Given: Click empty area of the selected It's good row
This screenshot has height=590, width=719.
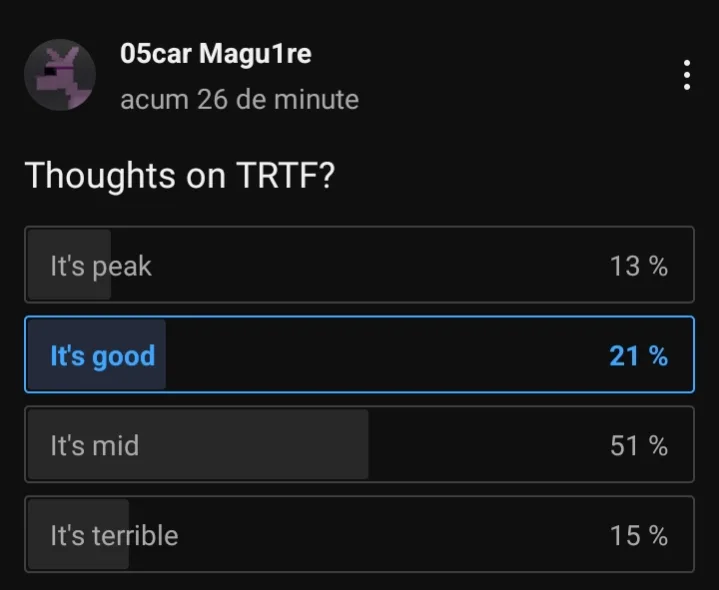Looking at the screenshot, I should (385, 354).
